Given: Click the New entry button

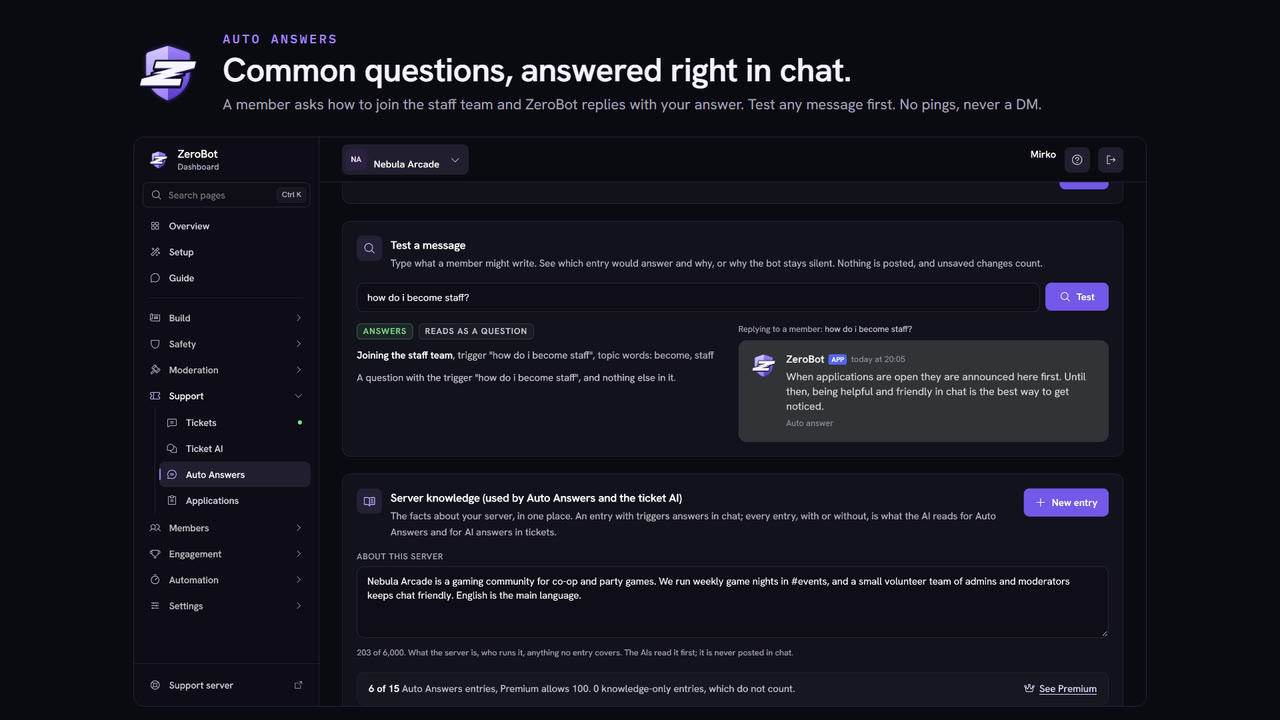Looking at the screenshot, I should (1066, 503).
